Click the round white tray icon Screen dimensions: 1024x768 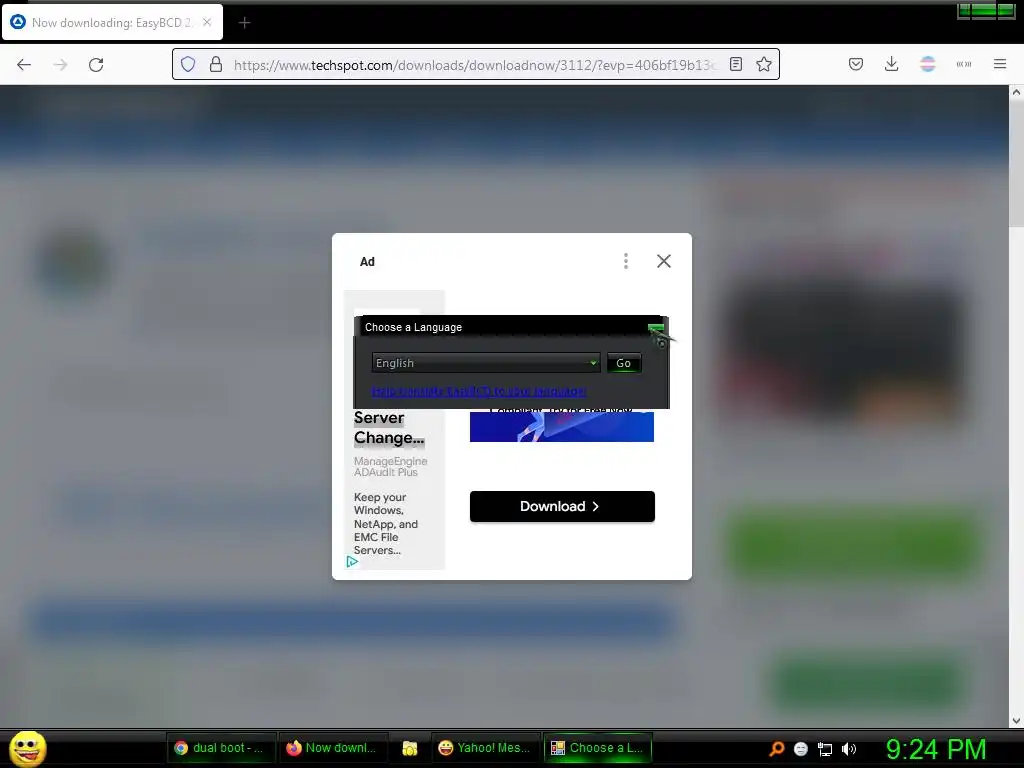coord(801,749)
